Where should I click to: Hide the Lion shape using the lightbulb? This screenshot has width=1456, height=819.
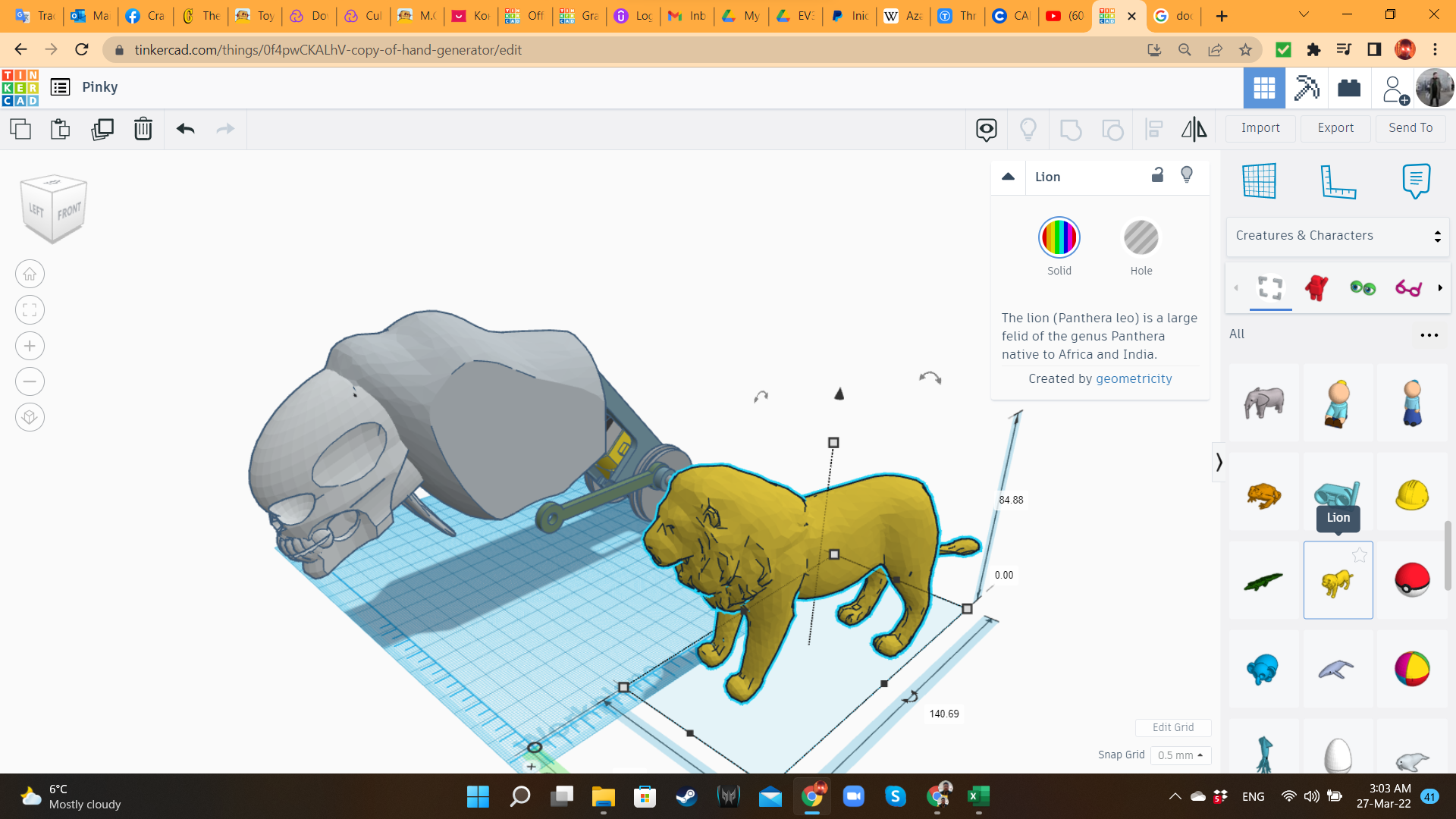[1187, 176]
